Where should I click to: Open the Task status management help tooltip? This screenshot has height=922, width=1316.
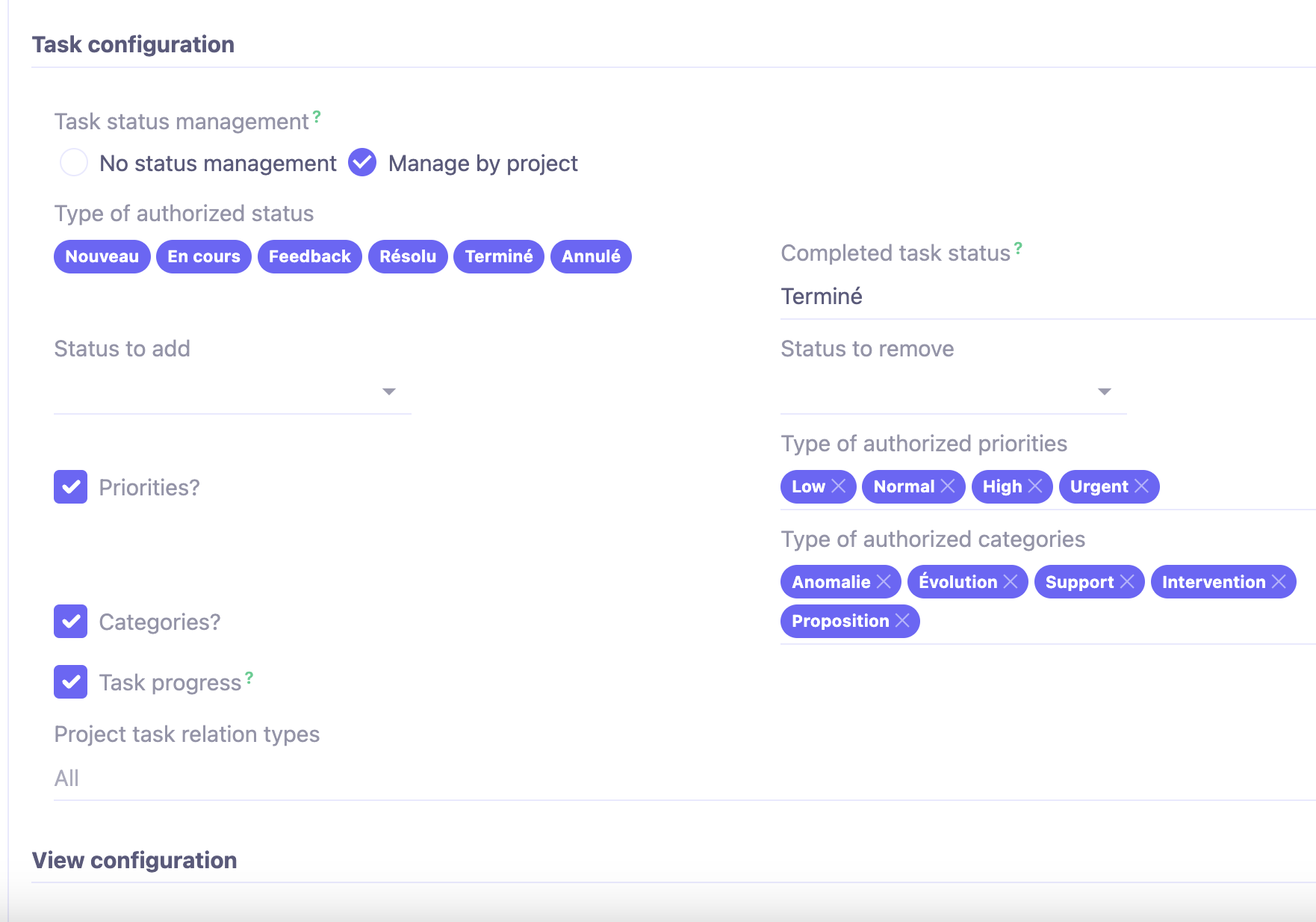(315, 116)
